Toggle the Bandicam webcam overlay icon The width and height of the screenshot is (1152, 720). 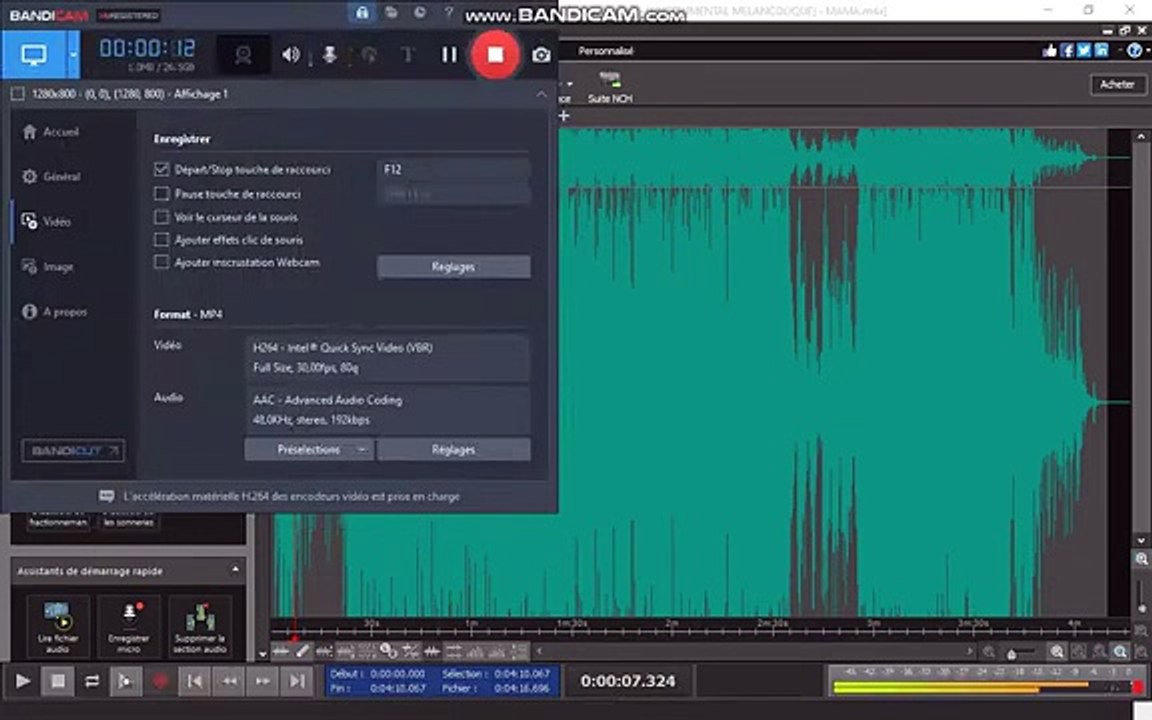click(243, 55)
